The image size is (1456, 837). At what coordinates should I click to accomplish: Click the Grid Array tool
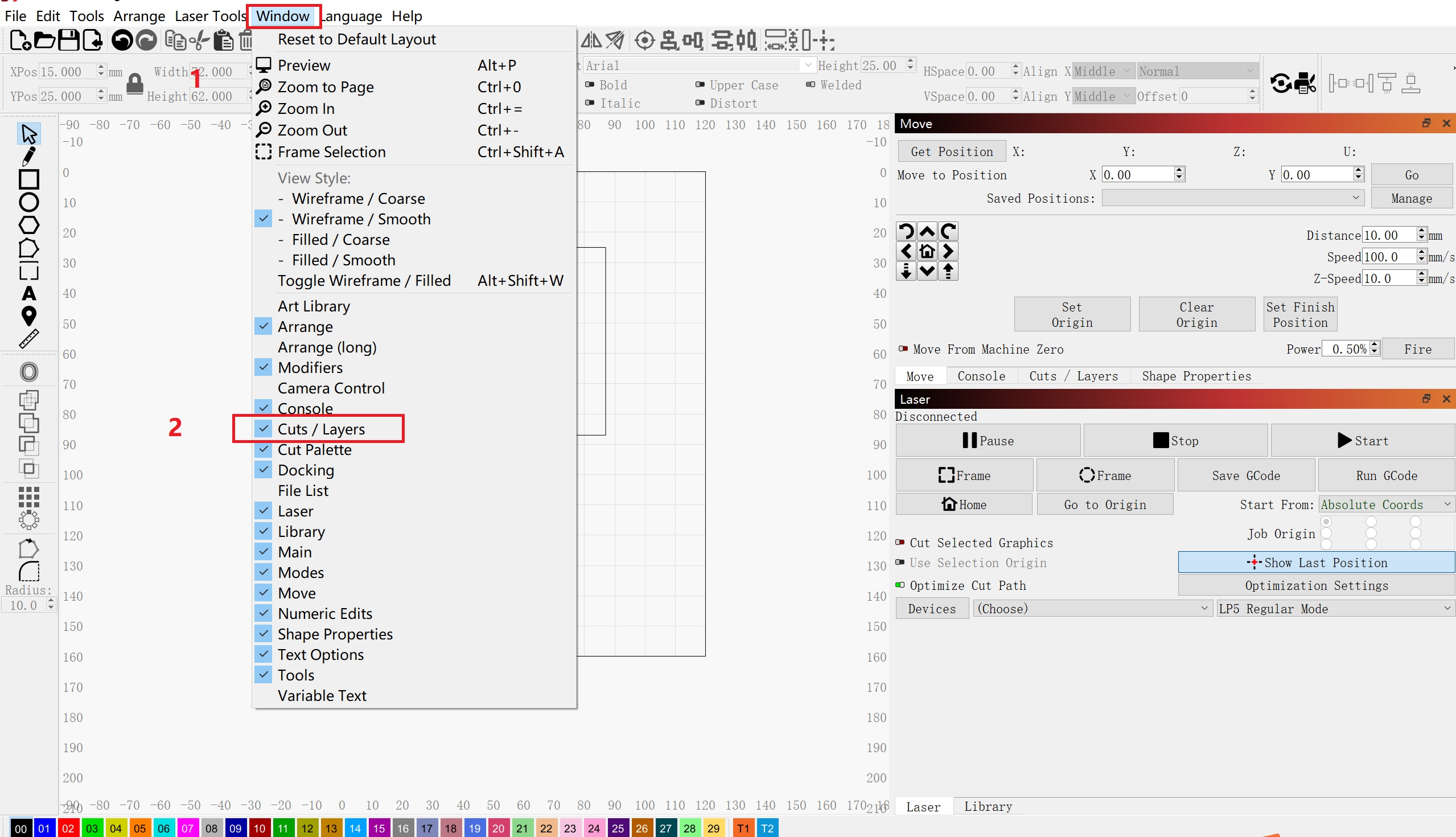coord(28,496)
